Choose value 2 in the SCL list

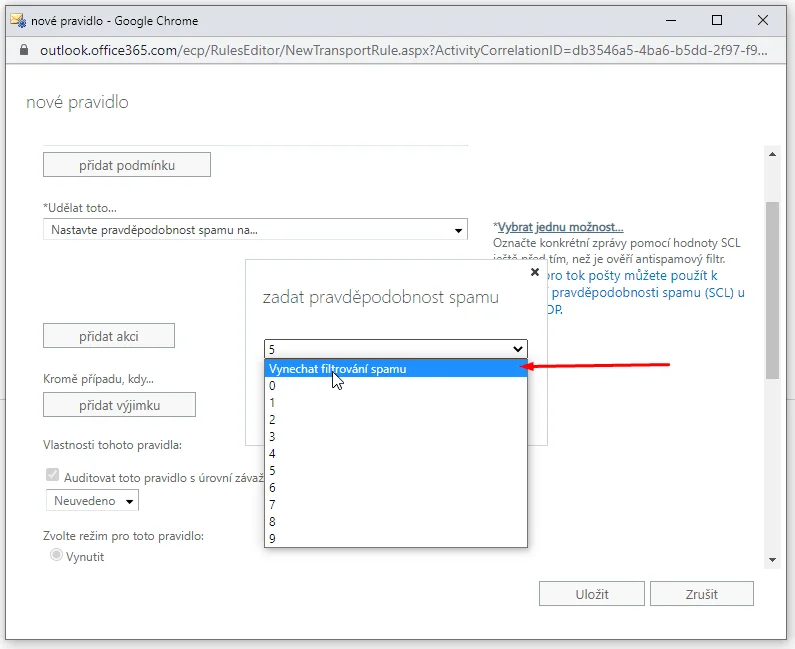396,420
